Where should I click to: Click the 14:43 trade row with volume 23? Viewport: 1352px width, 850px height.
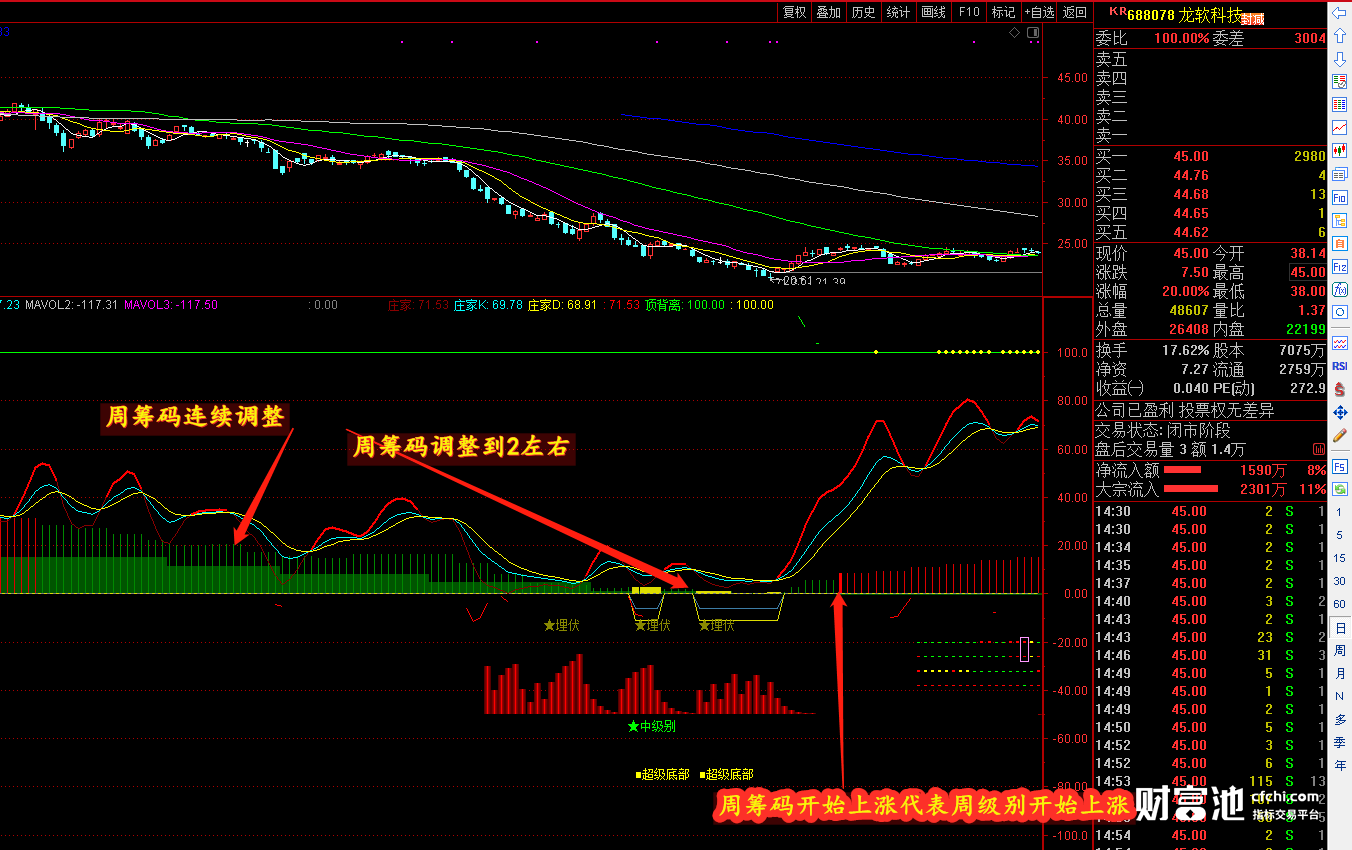coord(1210,637)
